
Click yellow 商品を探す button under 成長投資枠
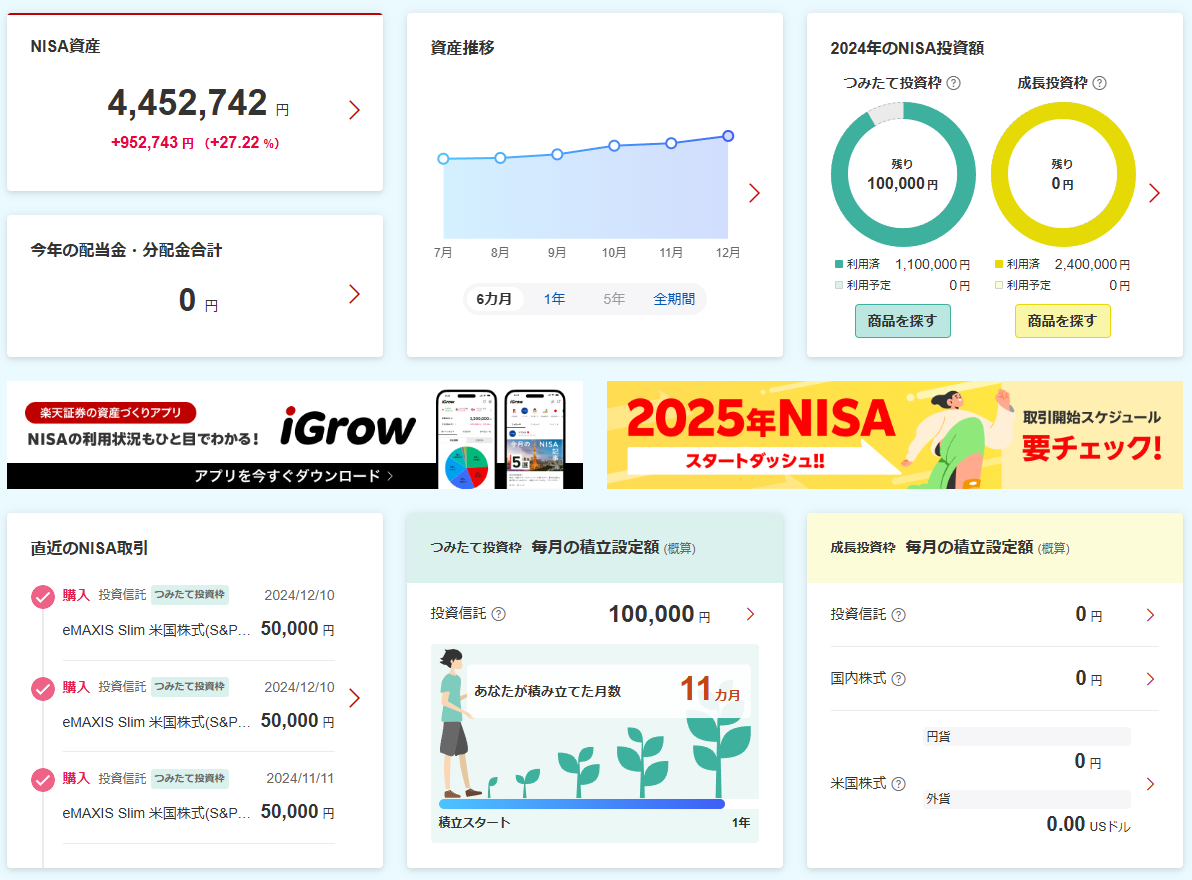point(1062,321)
